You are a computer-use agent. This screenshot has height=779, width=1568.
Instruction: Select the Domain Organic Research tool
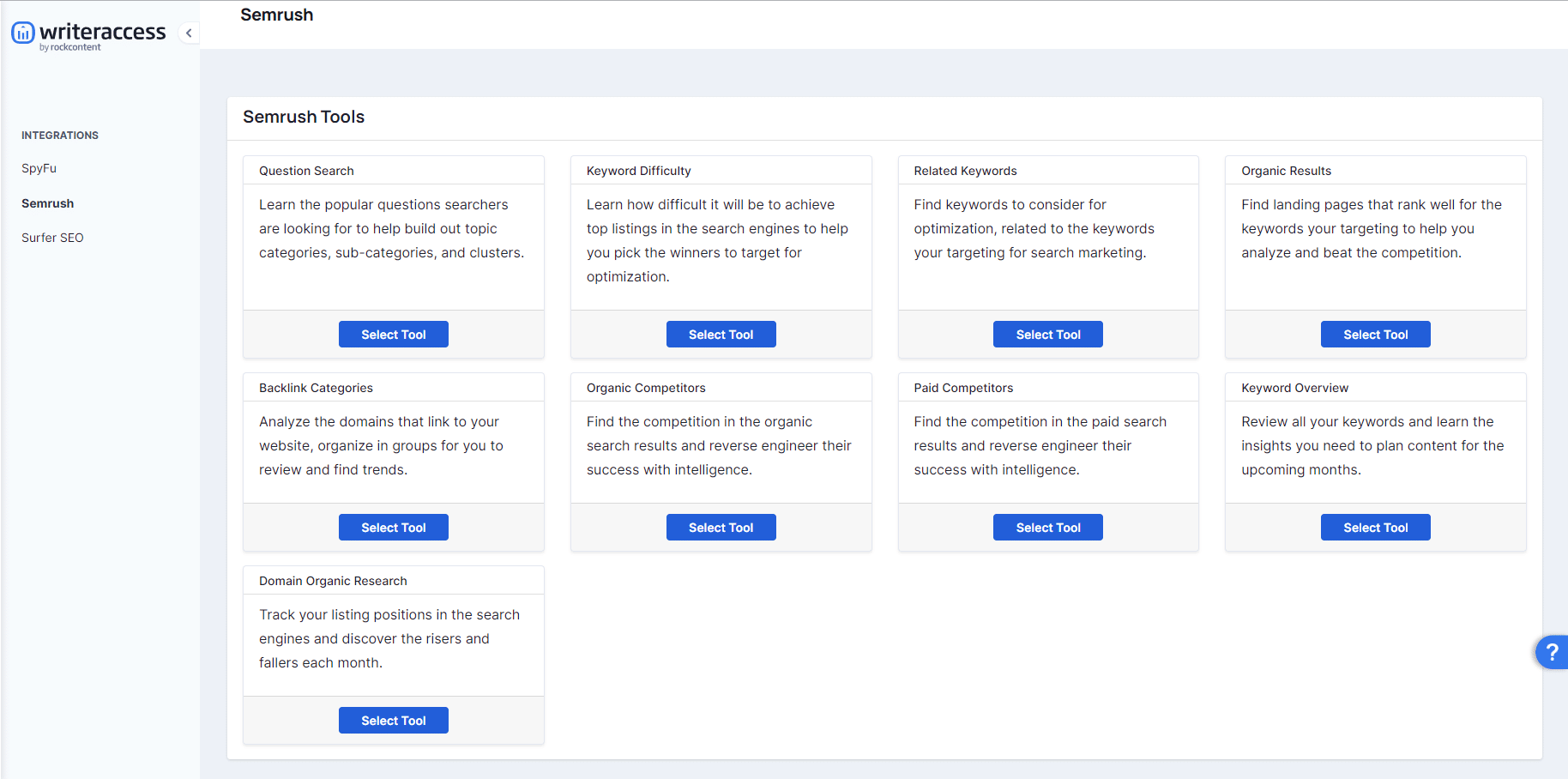pos(393,721)
